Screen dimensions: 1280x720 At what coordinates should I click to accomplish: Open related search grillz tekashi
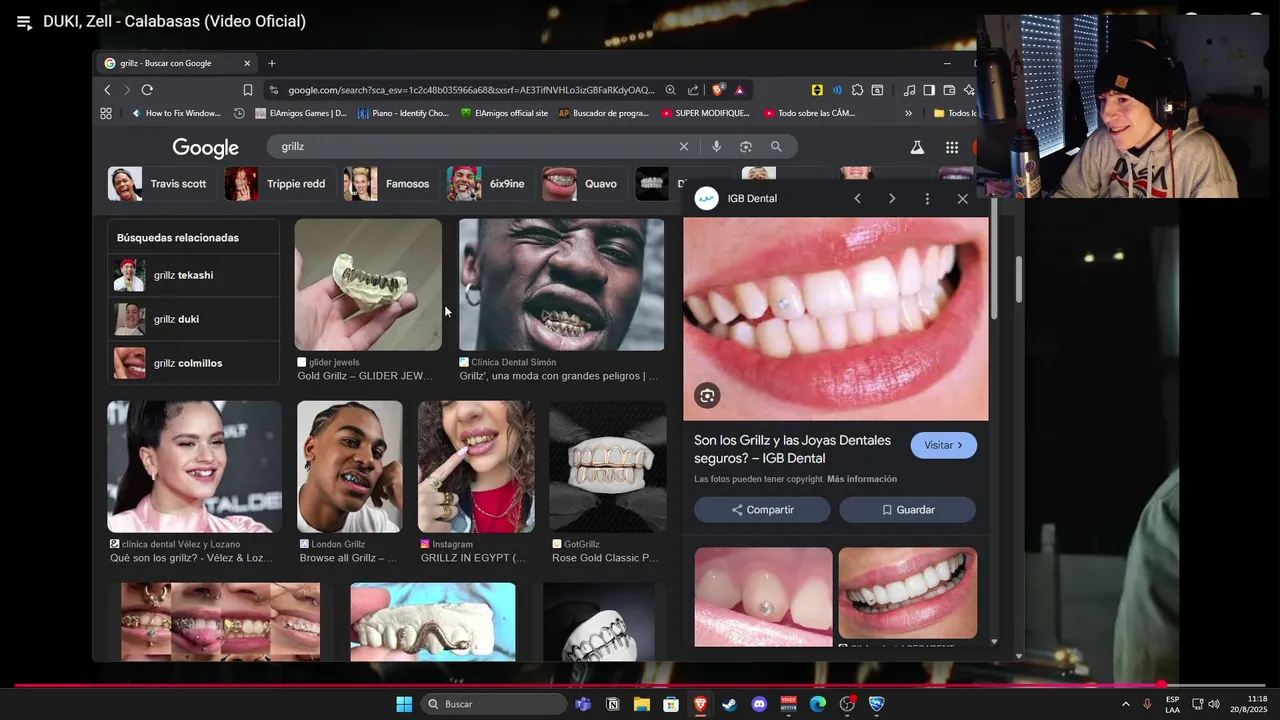193,275
